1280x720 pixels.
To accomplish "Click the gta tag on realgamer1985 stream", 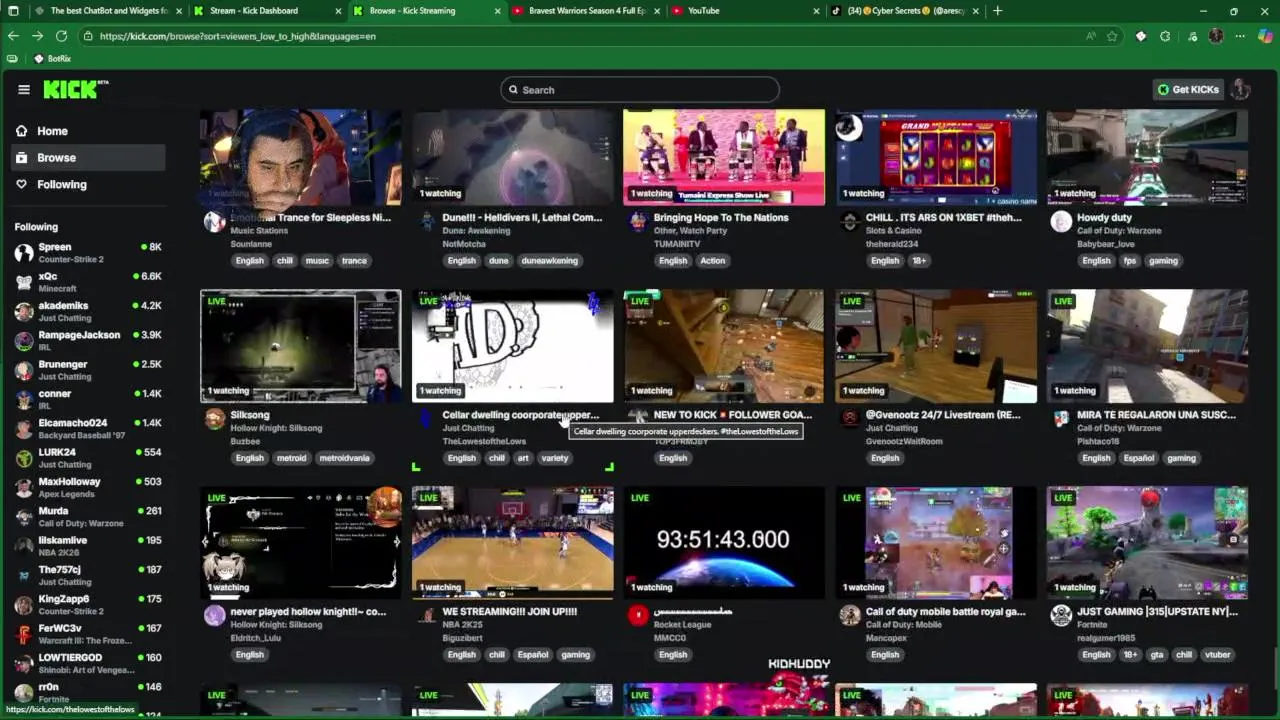I will point(1156,655).
